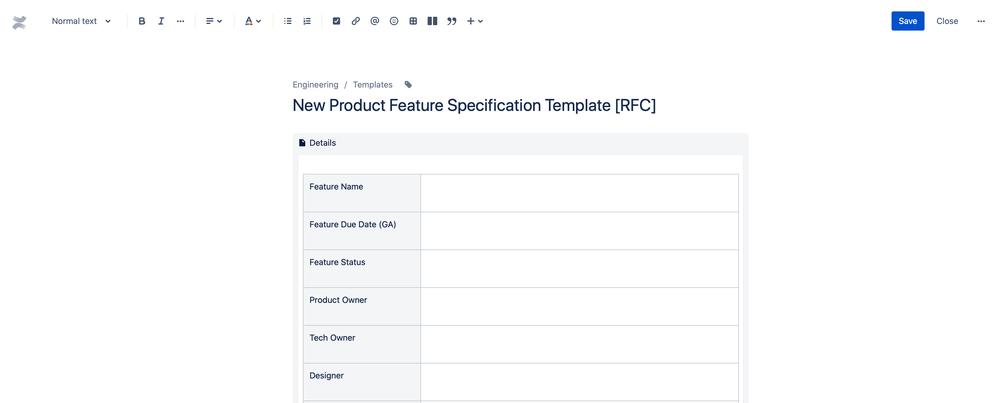Insert a table

(413, 21)
